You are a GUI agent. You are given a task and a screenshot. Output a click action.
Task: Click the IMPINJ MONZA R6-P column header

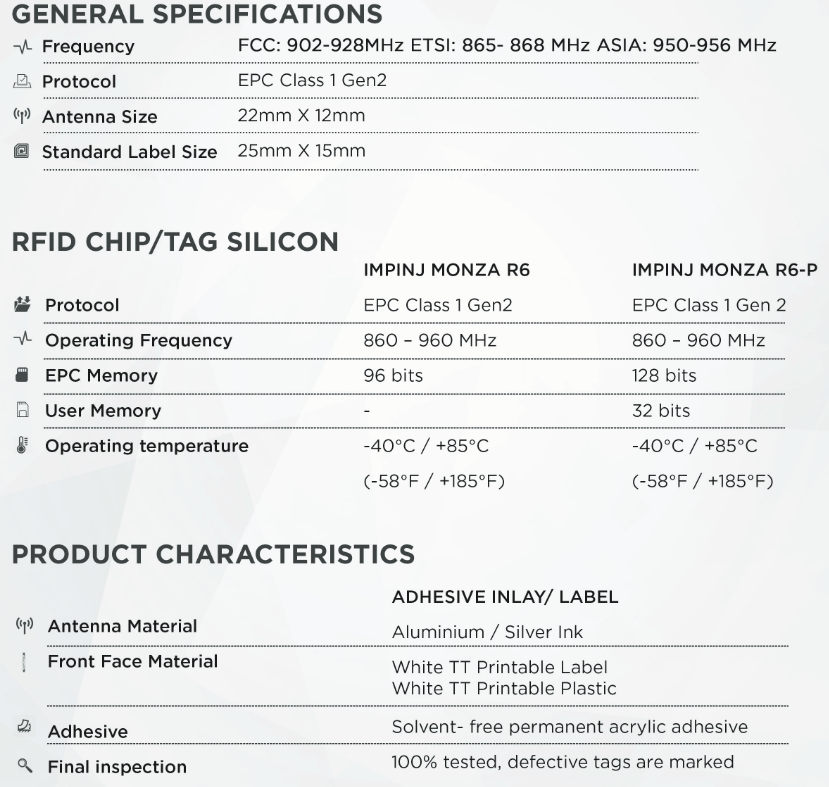click(724, 270)
